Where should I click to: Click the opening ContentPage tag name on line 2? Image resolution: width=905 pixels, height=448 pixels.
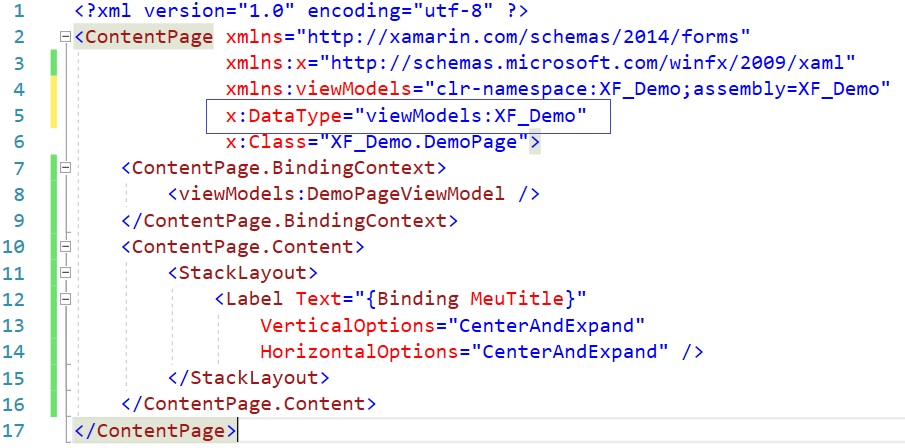149,38
